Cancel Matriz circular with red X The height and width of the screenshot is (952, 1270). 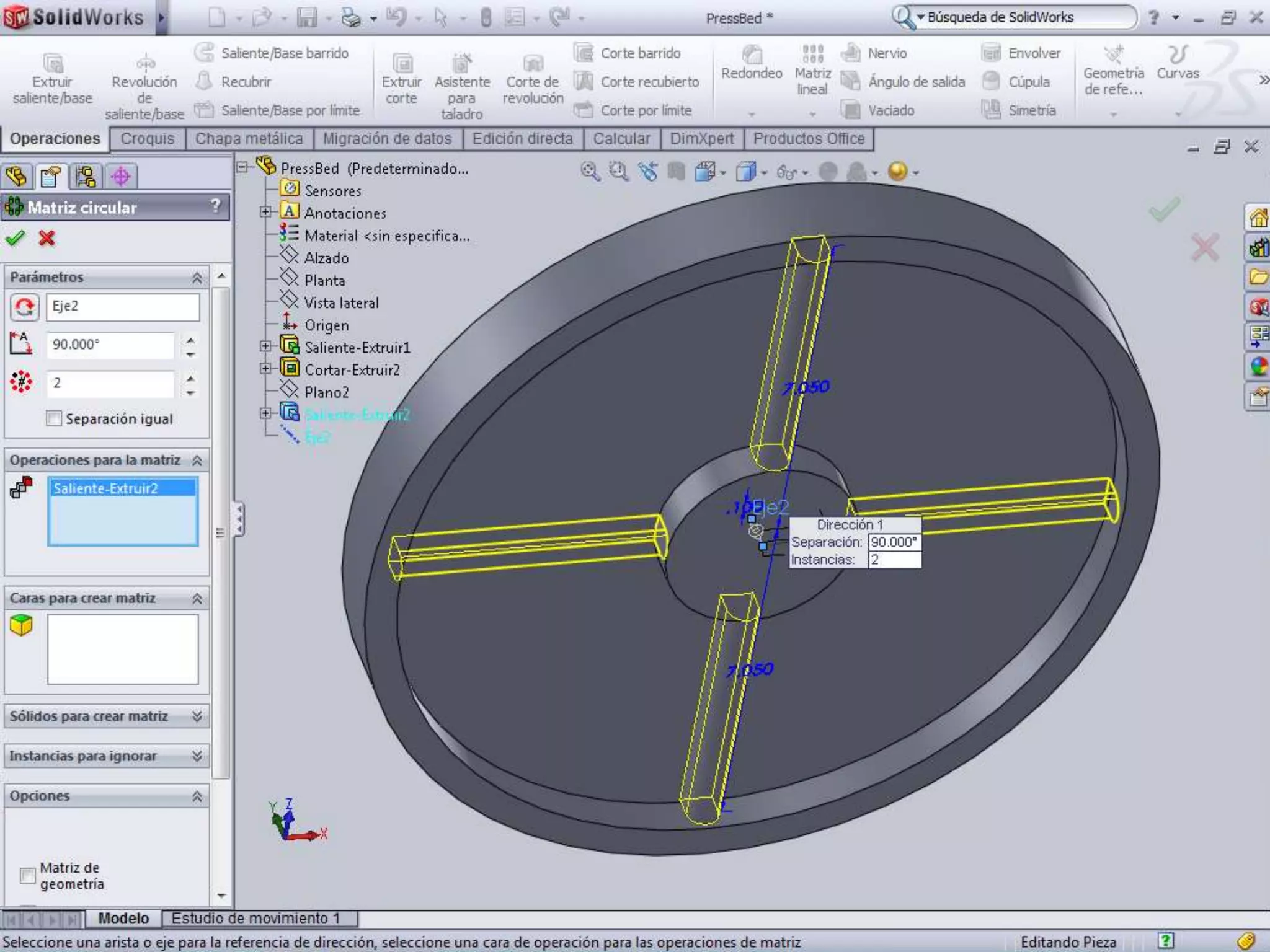47,238
